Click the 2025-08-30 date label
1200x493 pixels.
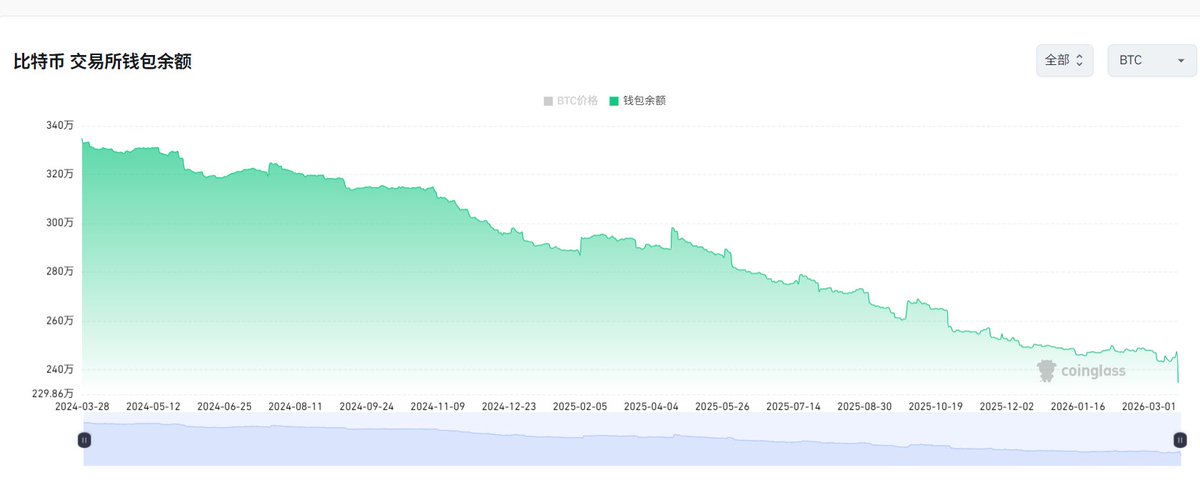pyautogui.click(x=864, y=407)
